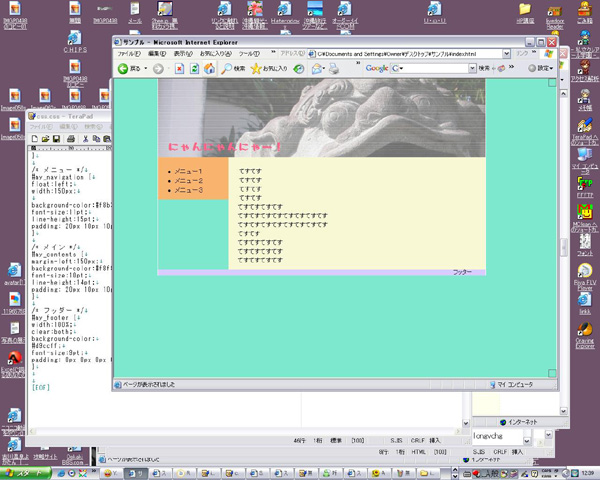
Task: Open the CHIPS desktop shortcut
Action: 75,42
